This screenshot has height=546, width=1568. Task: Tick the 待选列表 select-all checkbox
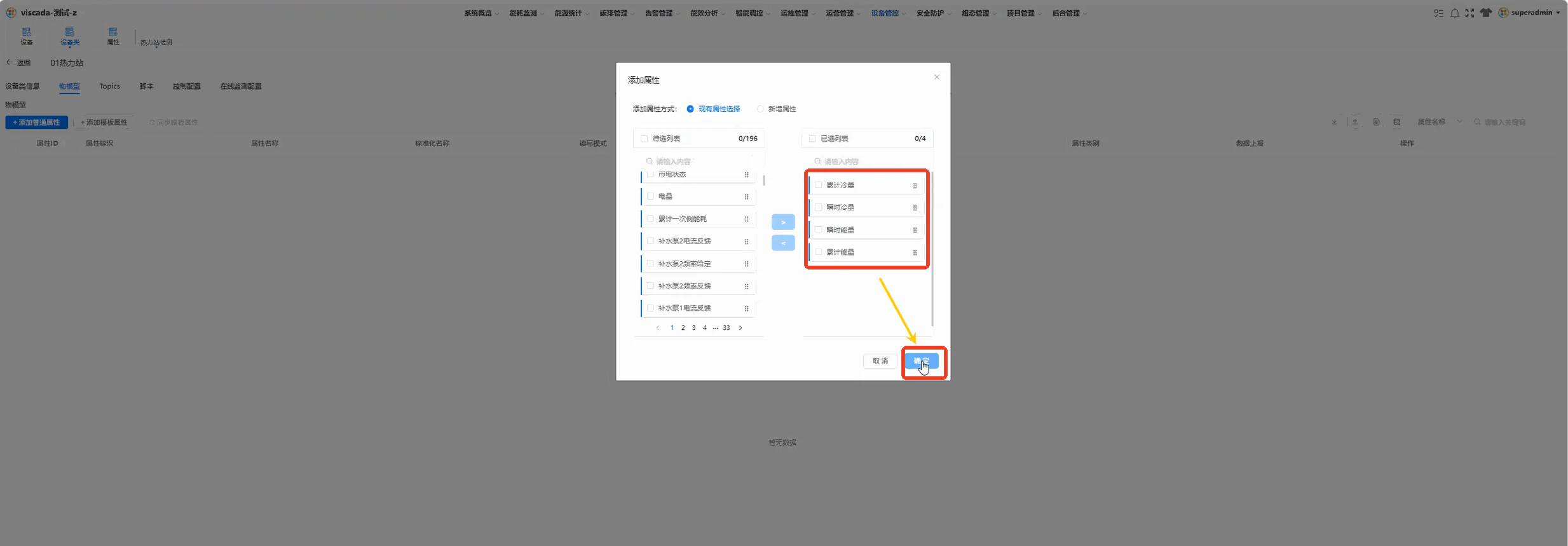coord(644,139)
